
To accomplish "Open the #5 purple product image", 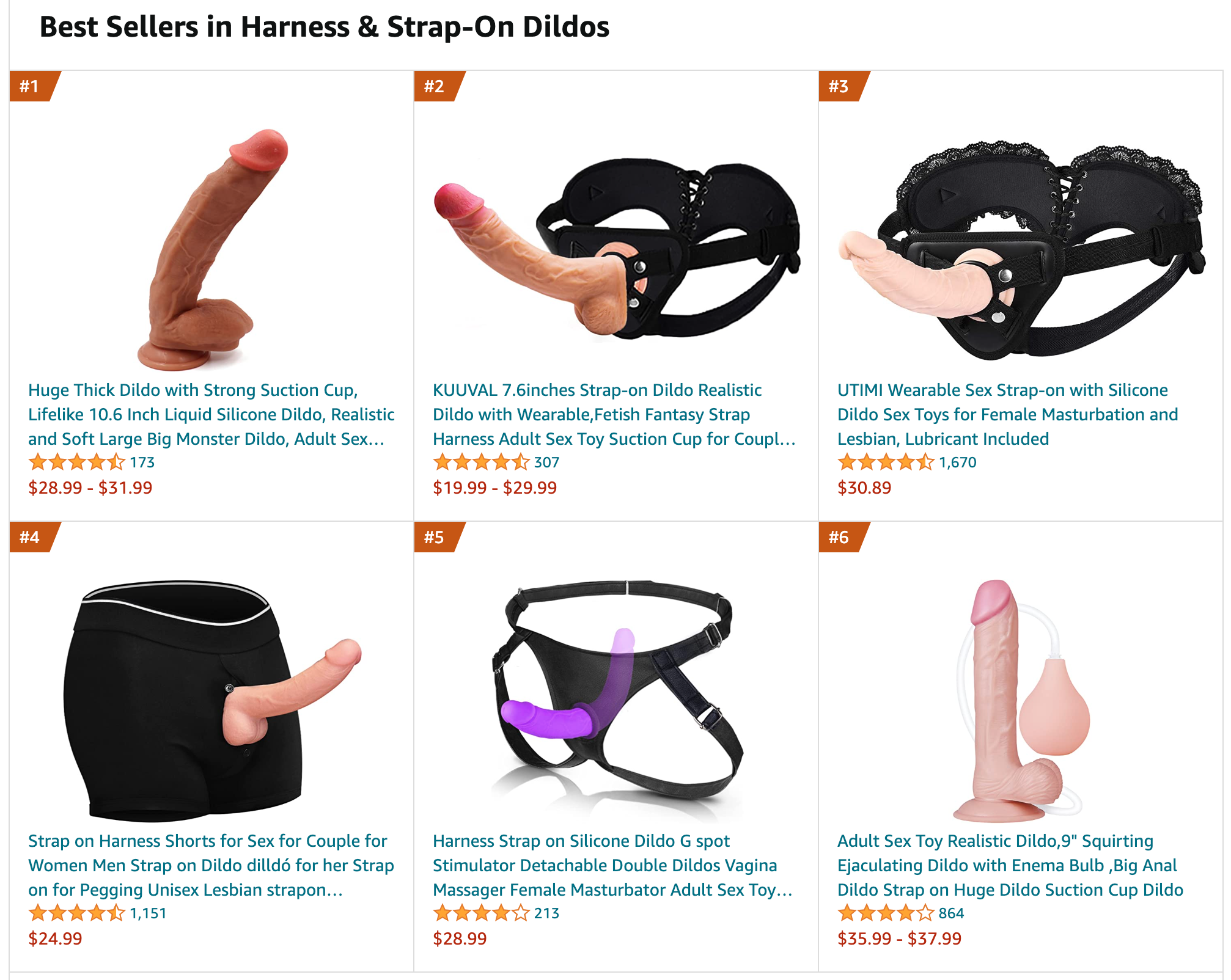I will point(616,700).
